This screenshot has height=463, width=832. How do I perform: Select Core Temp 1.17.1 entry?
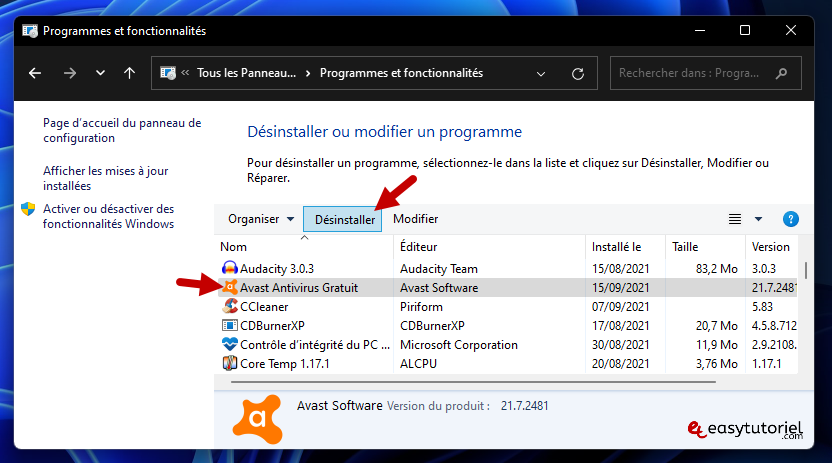click(284, 364)
